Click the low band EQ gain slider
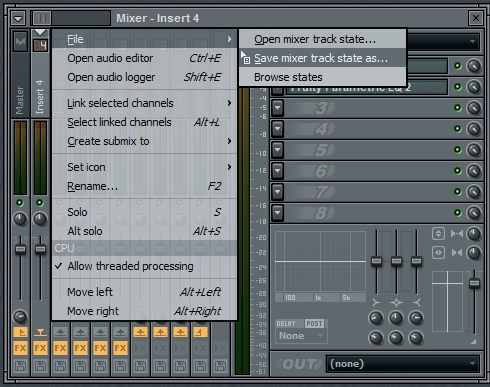Screen dimensions: 490x387 (x=376, y=261)
